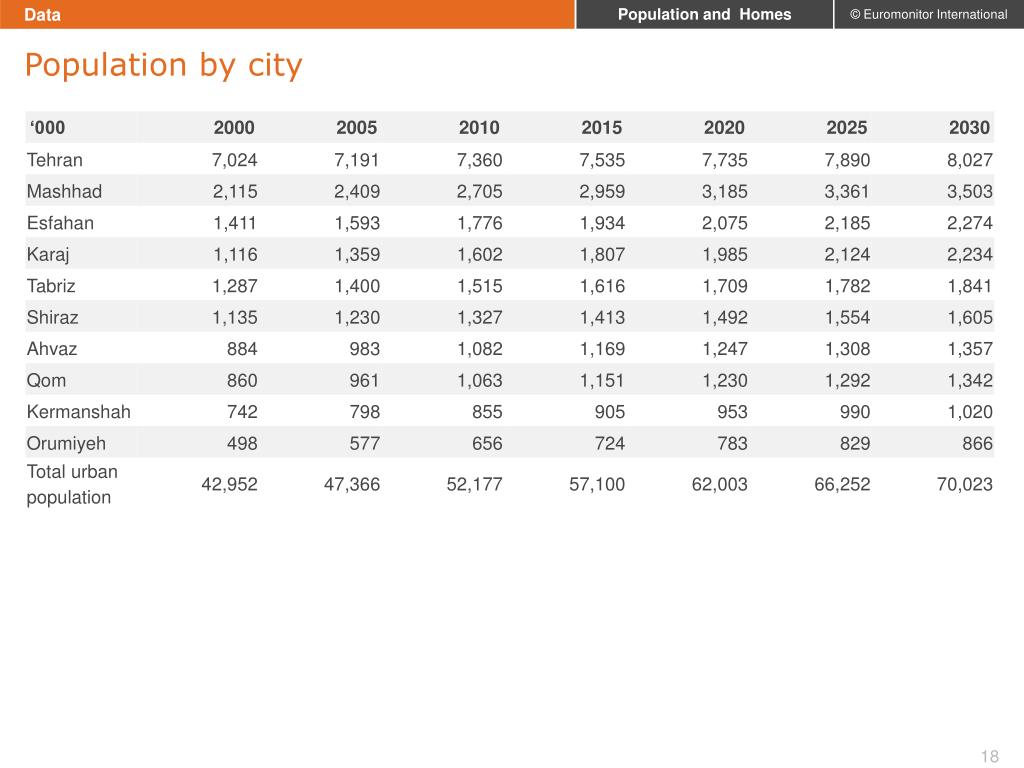The height and width of the screenshot is (768, 1024).
Task: Click Mashhad's 2005 value 2,409
Action: point(357,191)
